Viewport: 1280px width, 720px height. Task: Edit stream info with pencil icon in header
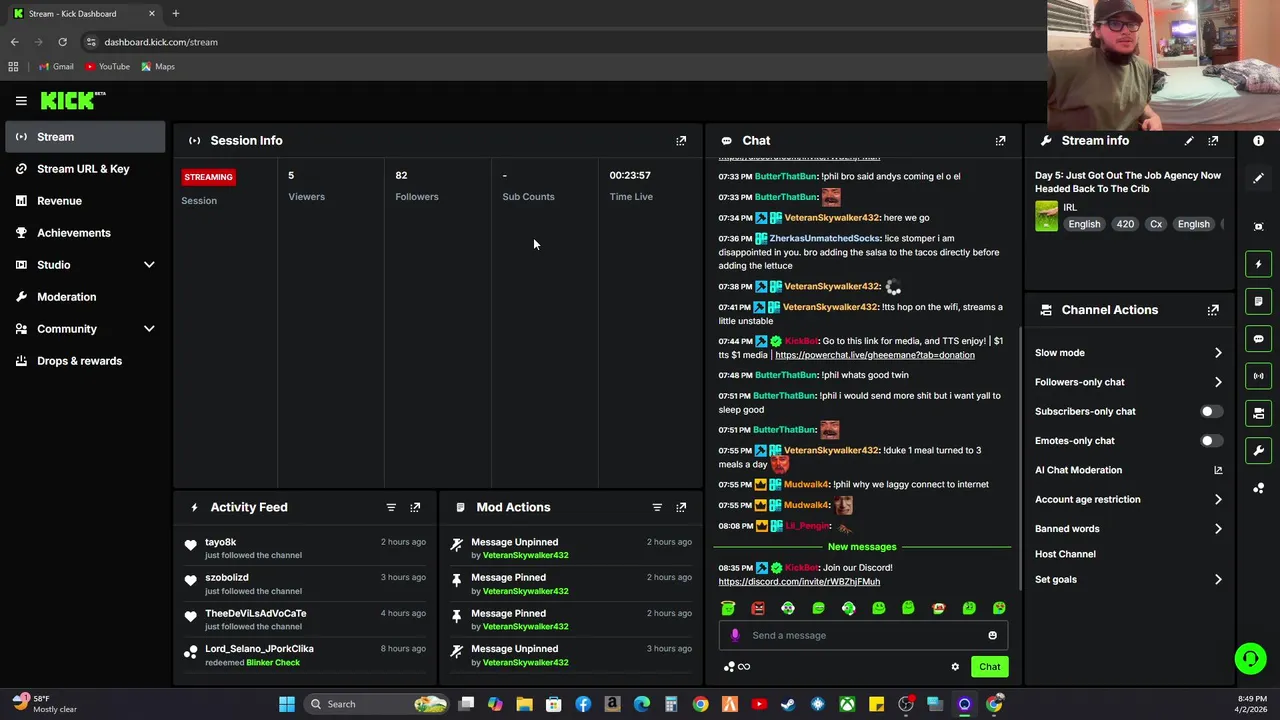[1189, 141]
